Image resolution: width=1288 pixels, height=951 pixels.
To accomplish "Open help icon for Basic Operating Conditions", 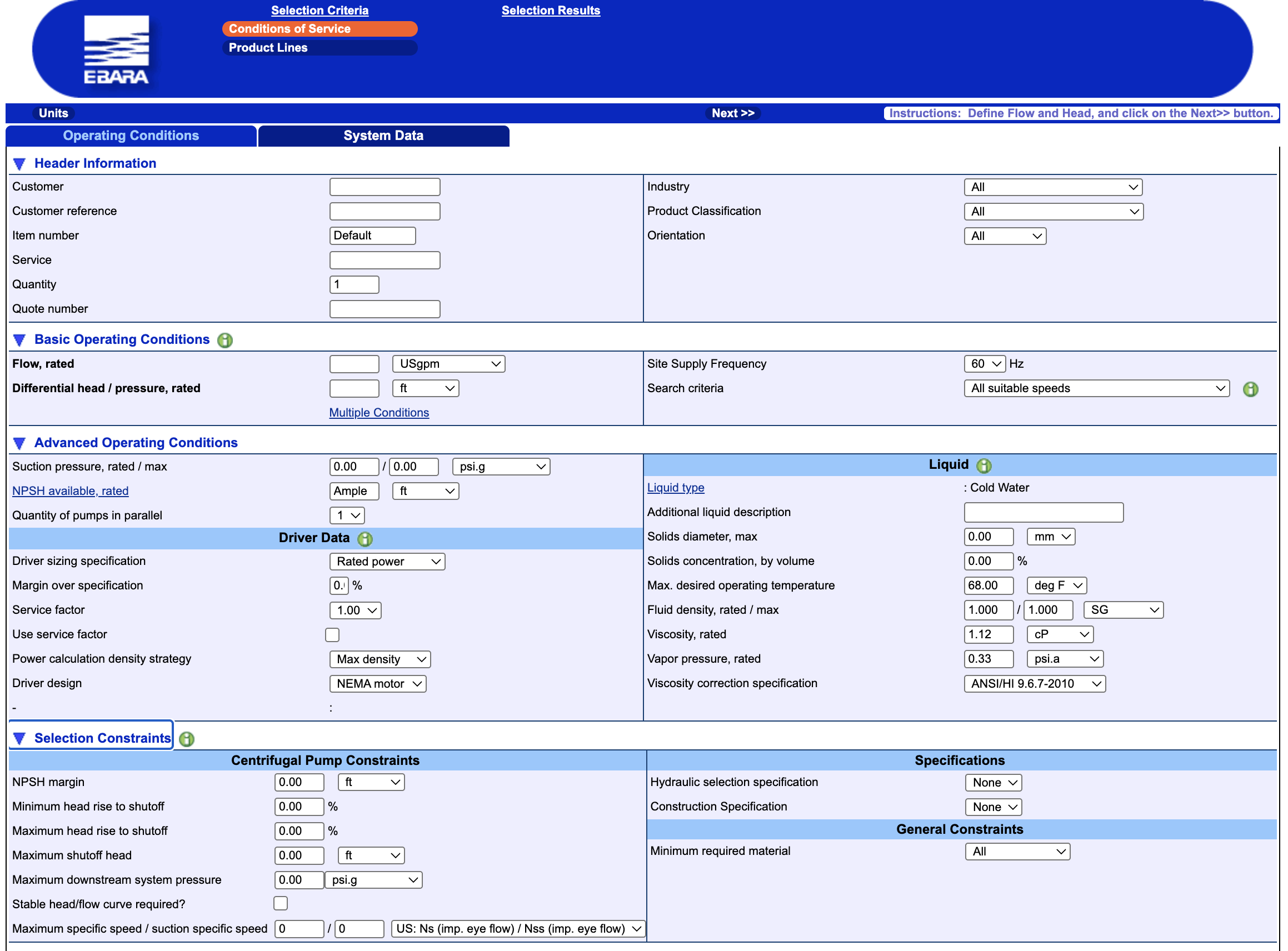I will point(225,340).
